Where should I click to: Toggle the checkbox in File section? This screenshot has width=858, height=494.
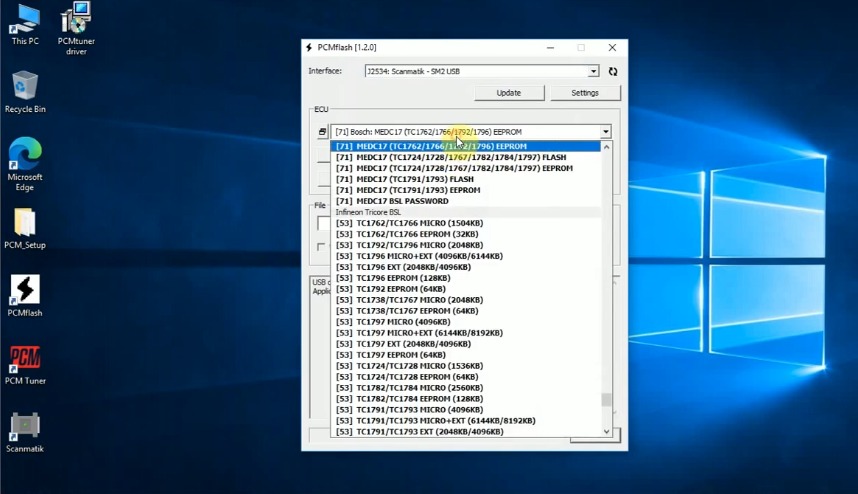pos(321,247)
